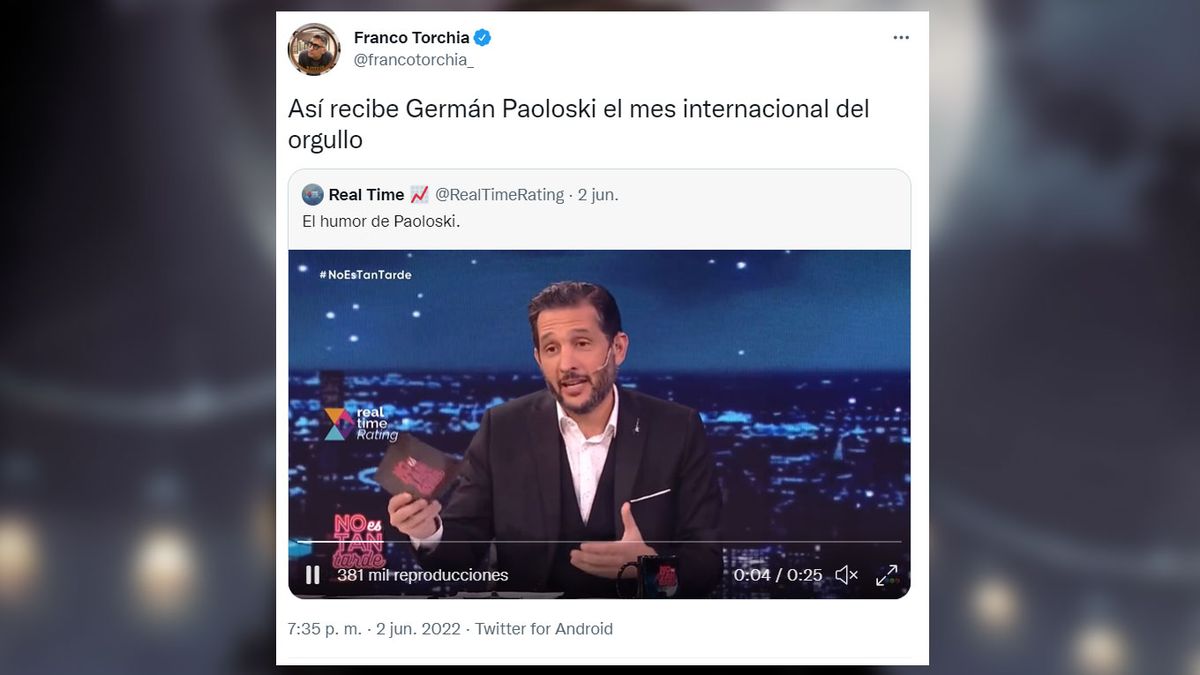Click the quoted text El humor de Paoloski

(x=381, y=222)
